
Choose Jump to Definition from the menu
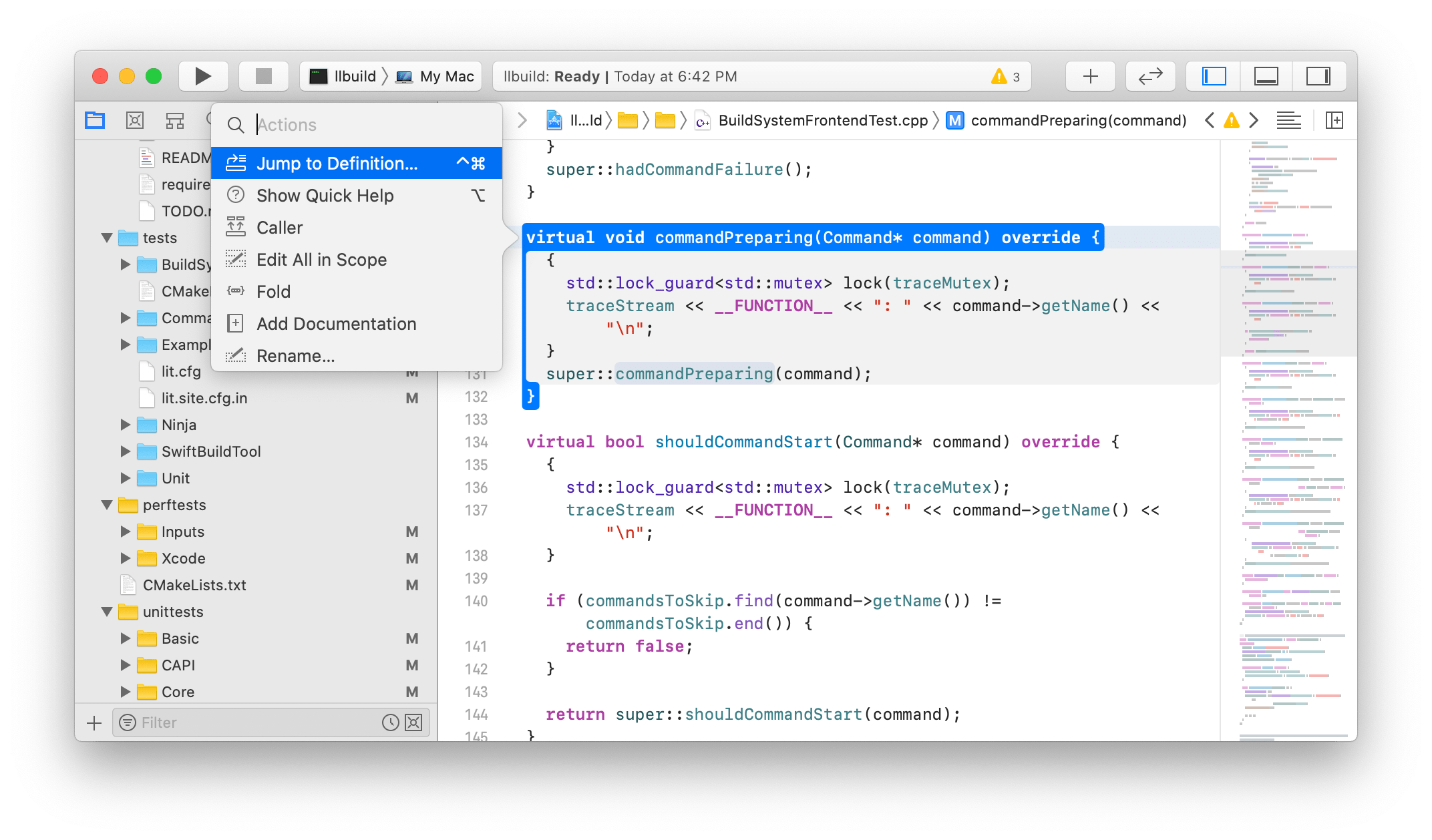(x=337, y=163)
